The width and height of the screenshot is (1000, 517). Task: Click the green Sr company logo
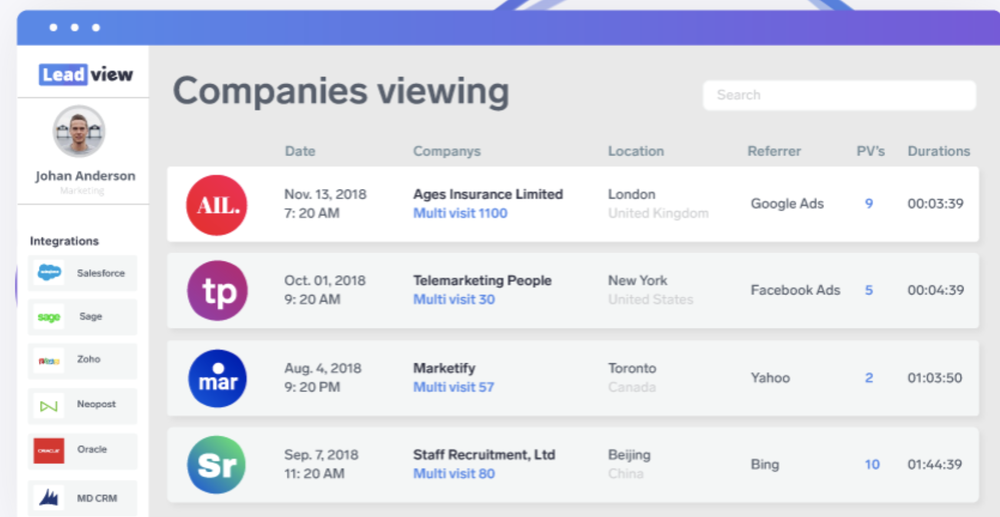coord(216,465)
